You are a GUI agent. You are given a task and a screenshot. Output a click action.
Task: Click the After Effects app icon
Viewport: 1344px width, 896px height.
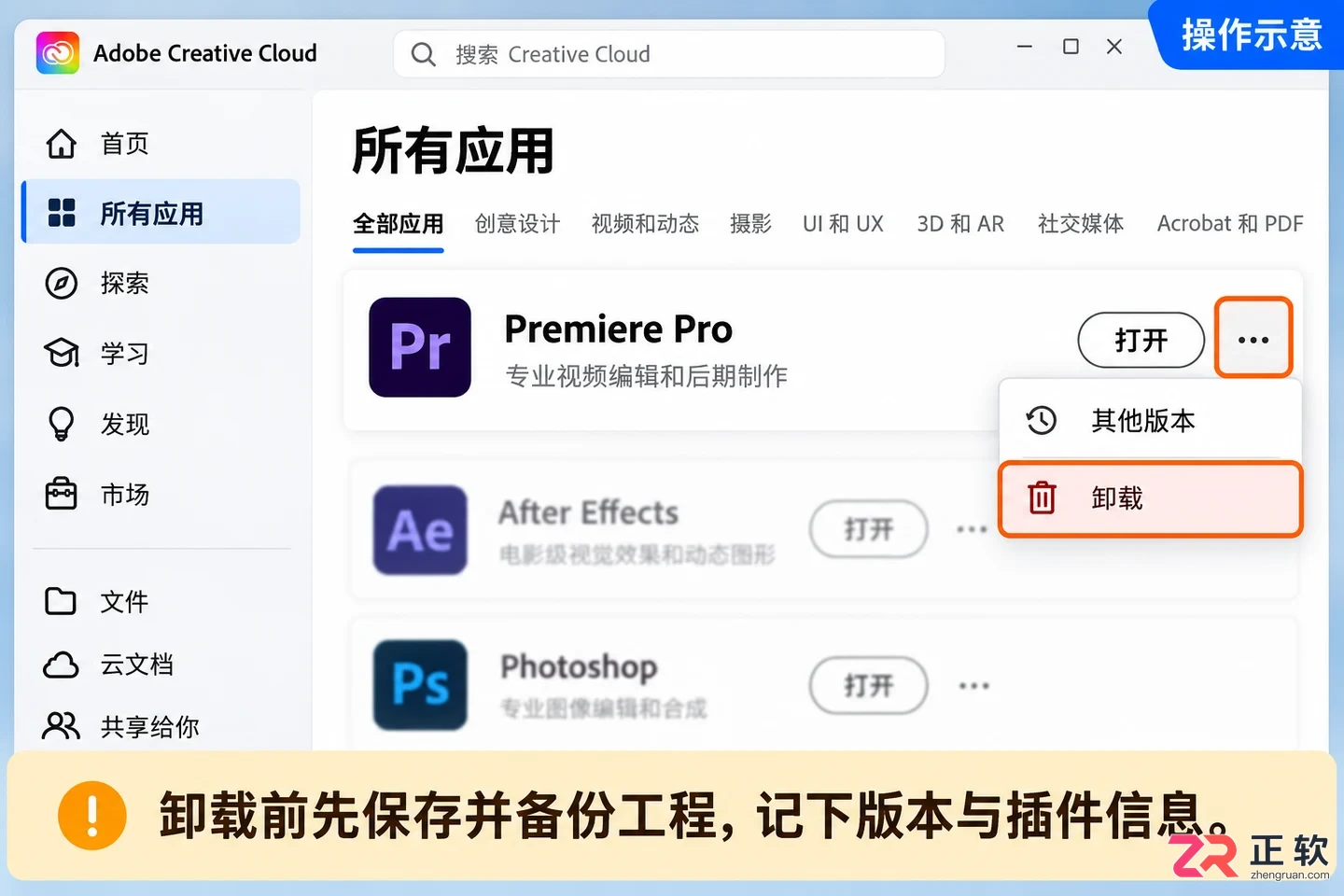coord(420,530)
